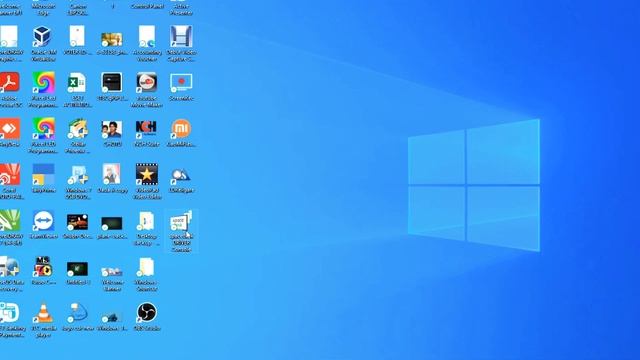Open the orange-lit dark thumbnail beside TeamViewer
The width and height of the screenshot is (640, 360).
click(77, 222)
